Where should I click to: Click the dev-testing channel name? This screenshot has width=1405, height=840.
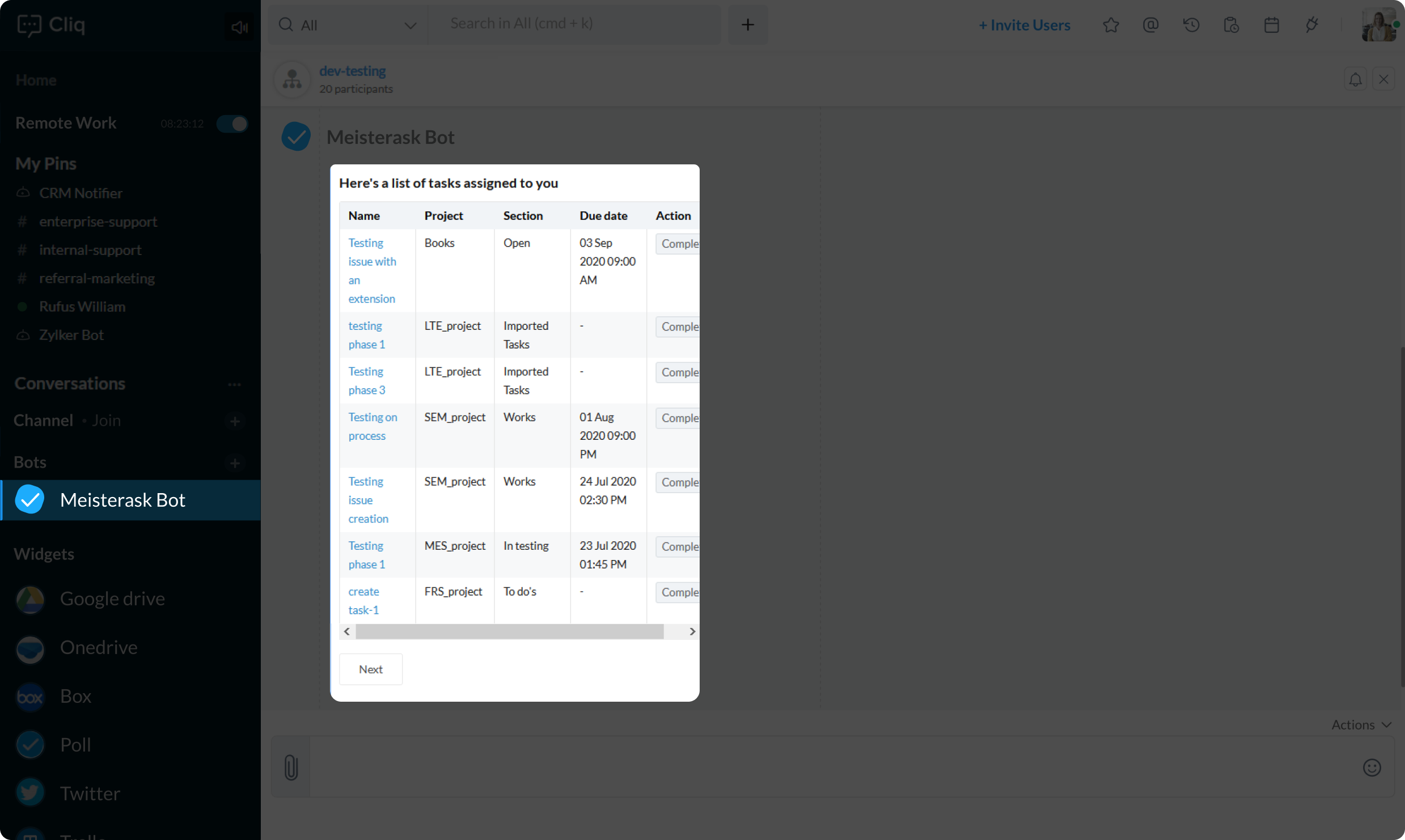(x=352, y=71)
